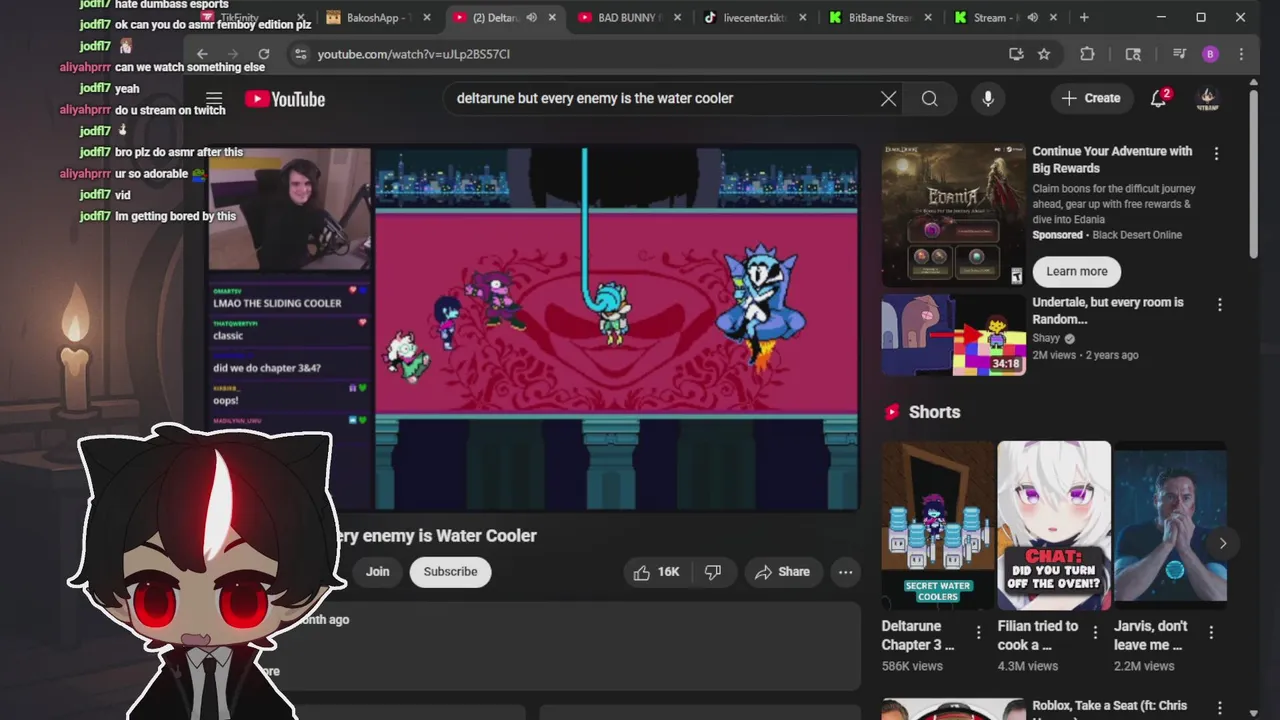Image resolution: width=1280 pixels, height=720 pixels.
Task: Close the BakoshApp tab
Action: 427,17
